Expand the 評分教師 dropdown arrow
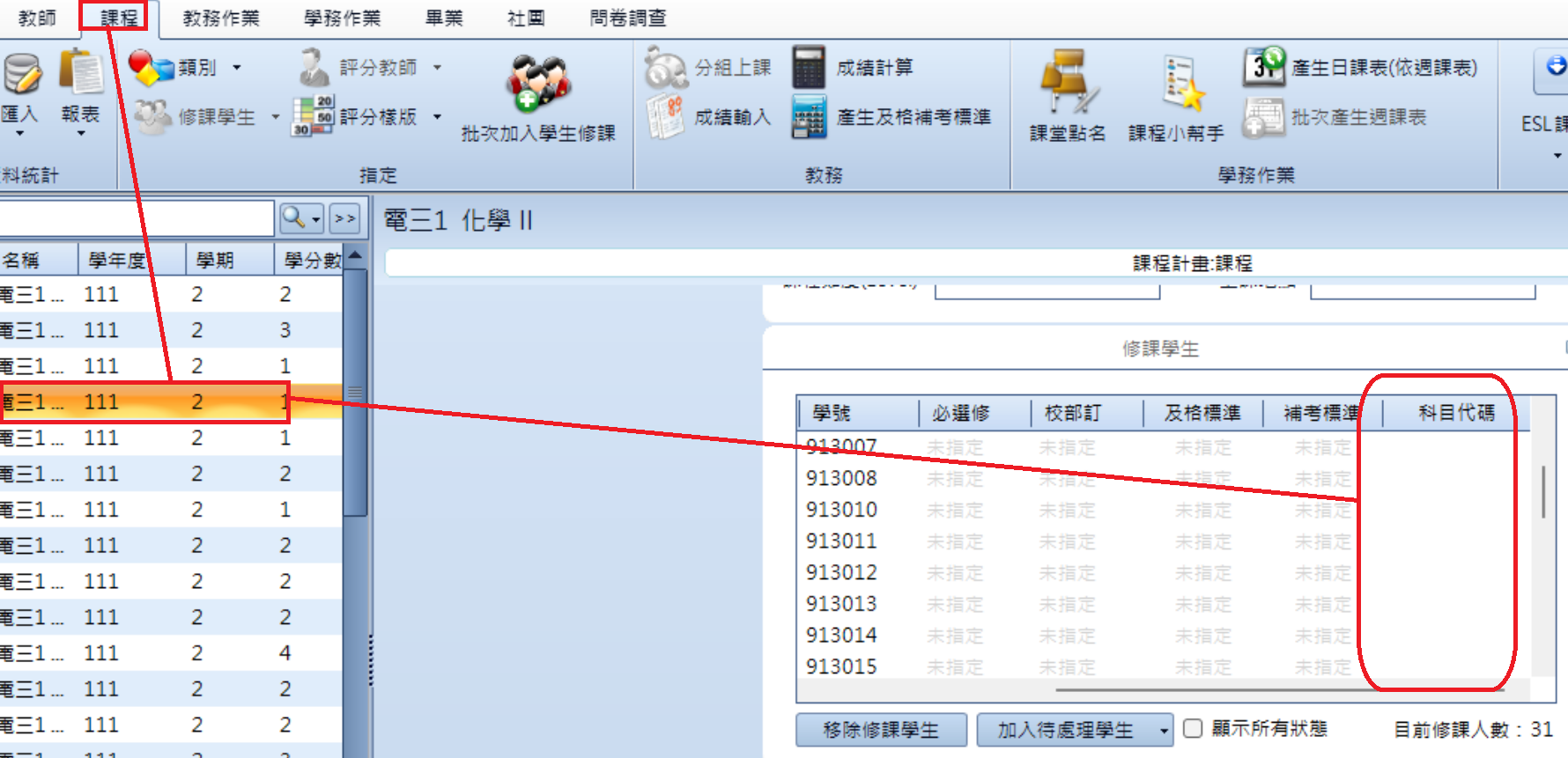This screenshot has width=1568, height=758. [x=437, y=68]
